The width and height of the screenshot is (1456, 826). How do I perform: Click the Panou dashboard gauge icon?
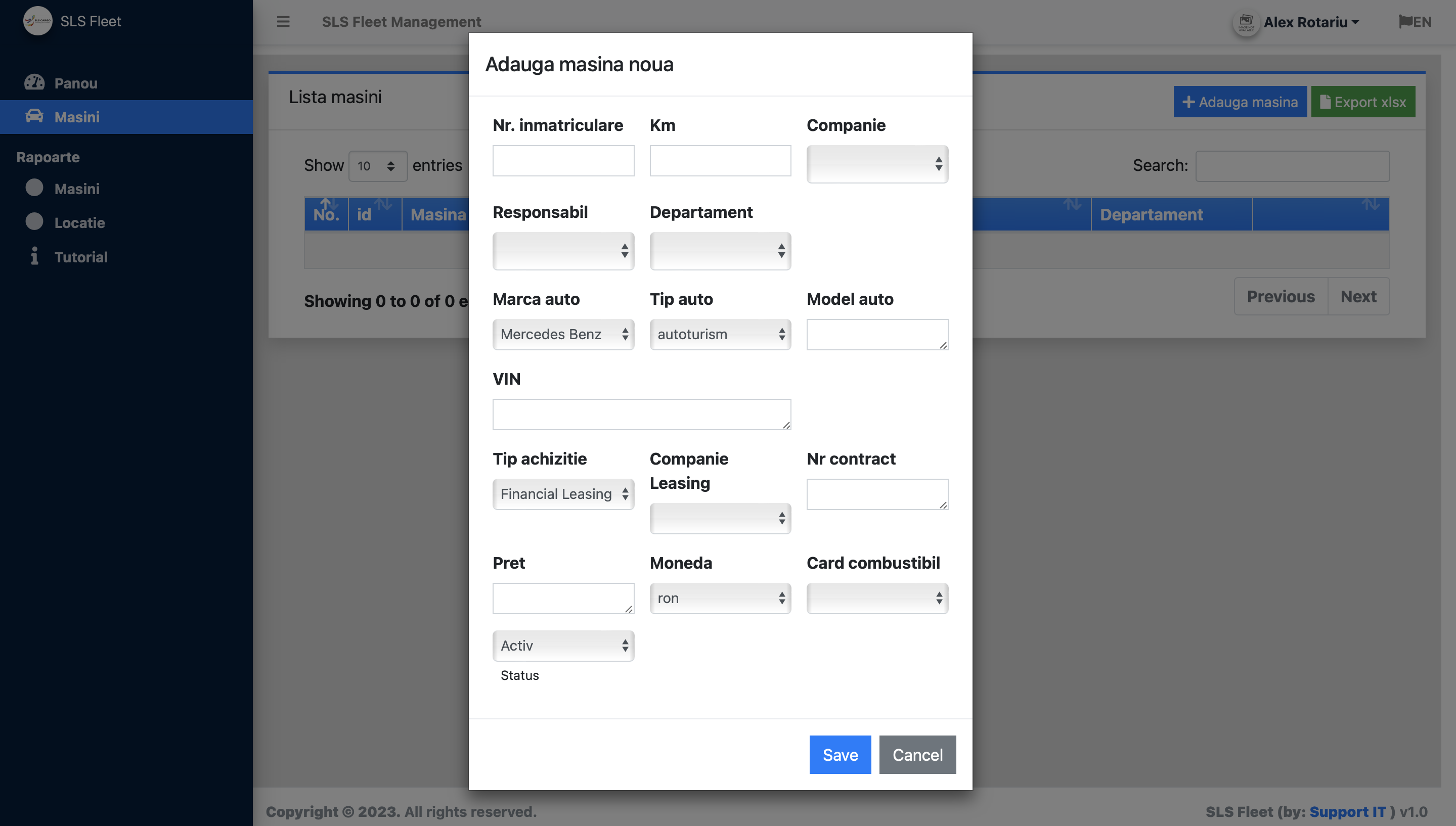pos(34,83)
